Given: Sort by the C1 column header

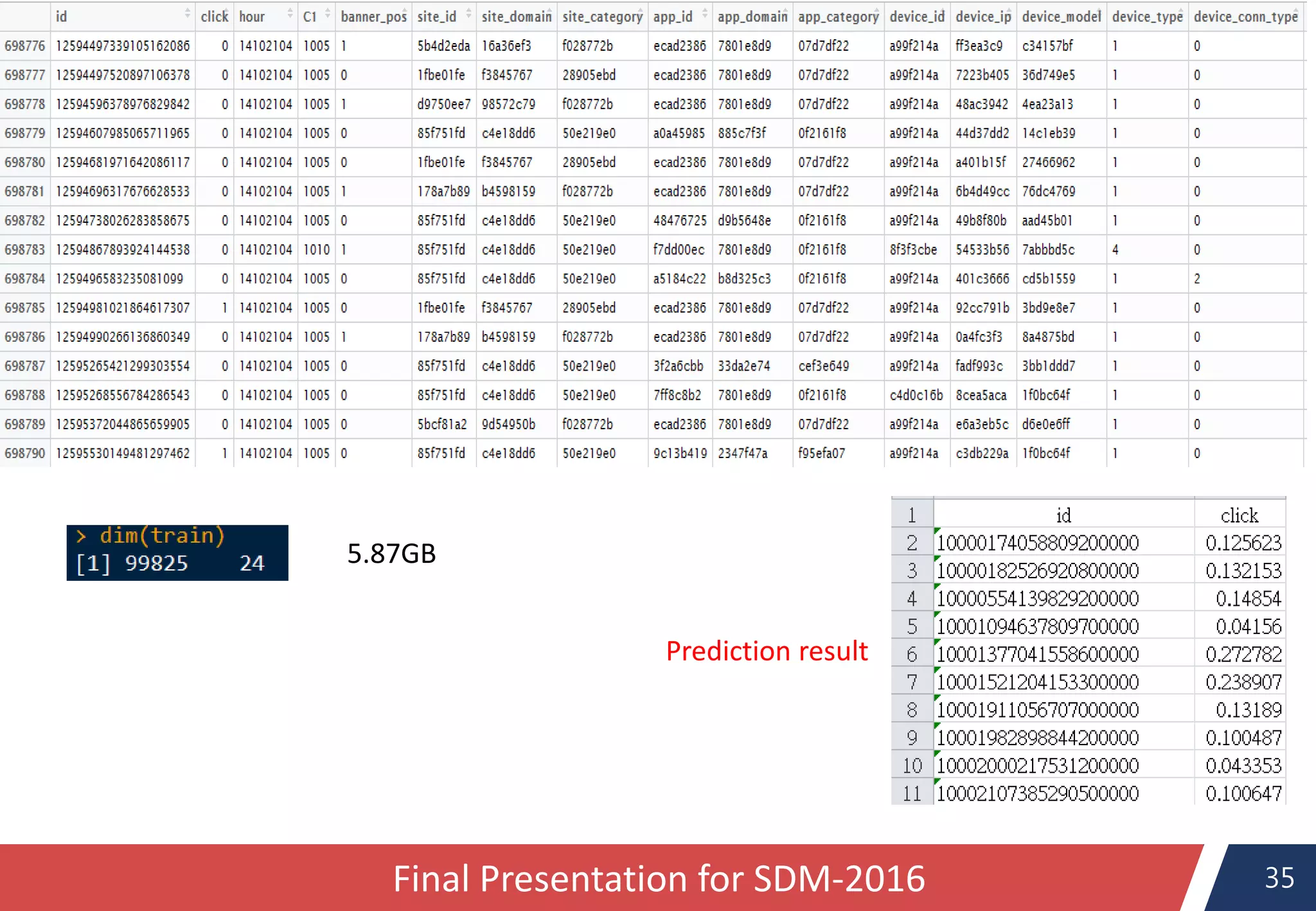Looking at the screenshot, I should 316,17.
